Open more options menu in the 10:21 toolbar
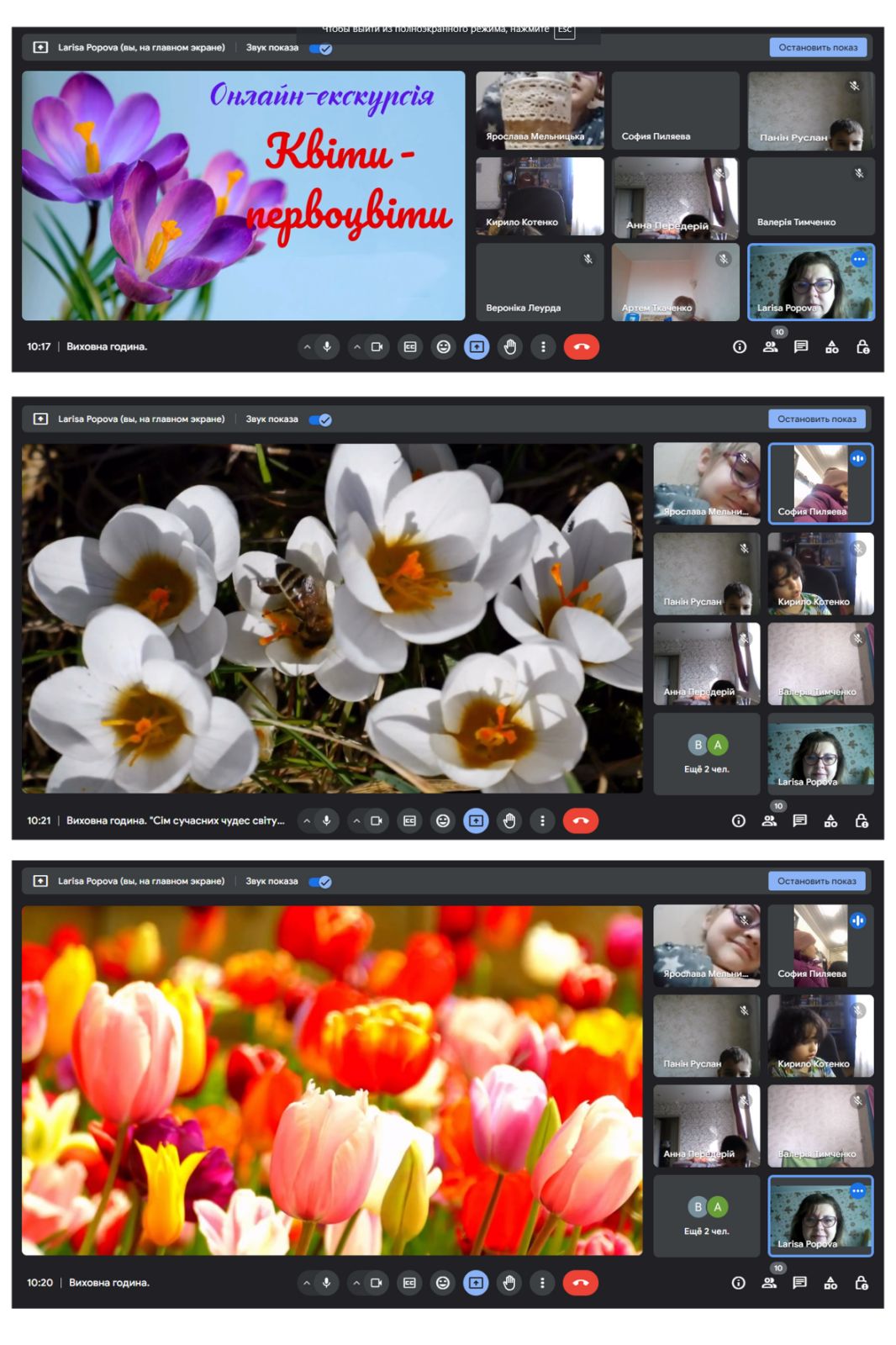896x1345 pixels. coord(542,820)
